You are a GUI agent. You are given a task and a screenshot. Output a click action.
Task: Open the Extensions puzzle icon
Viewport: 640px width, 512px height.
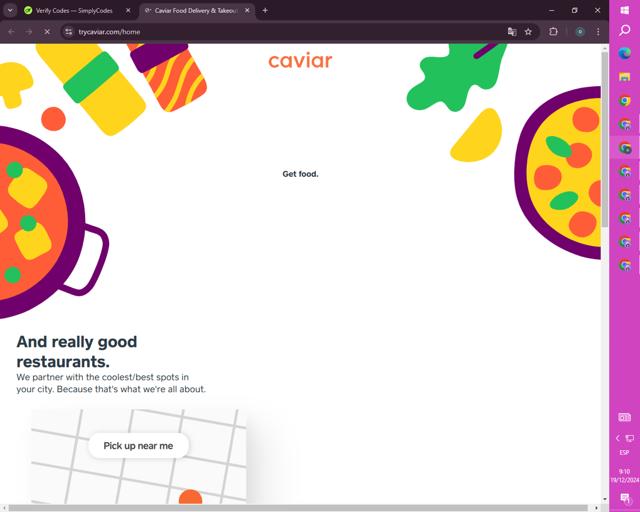(x=553, y=32)
